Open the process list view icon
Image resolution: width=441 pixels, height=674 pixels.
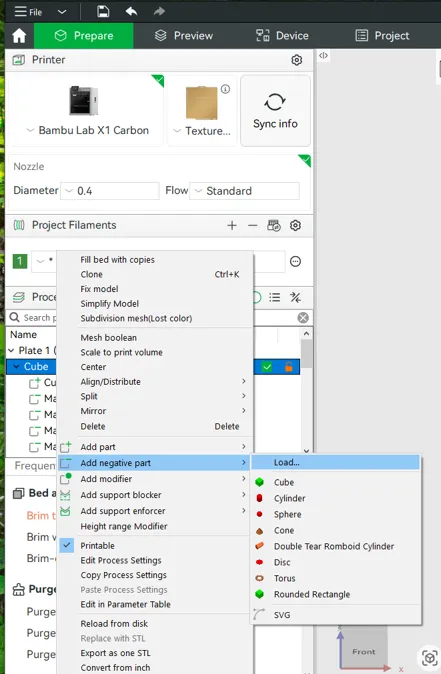pos(275,297)
